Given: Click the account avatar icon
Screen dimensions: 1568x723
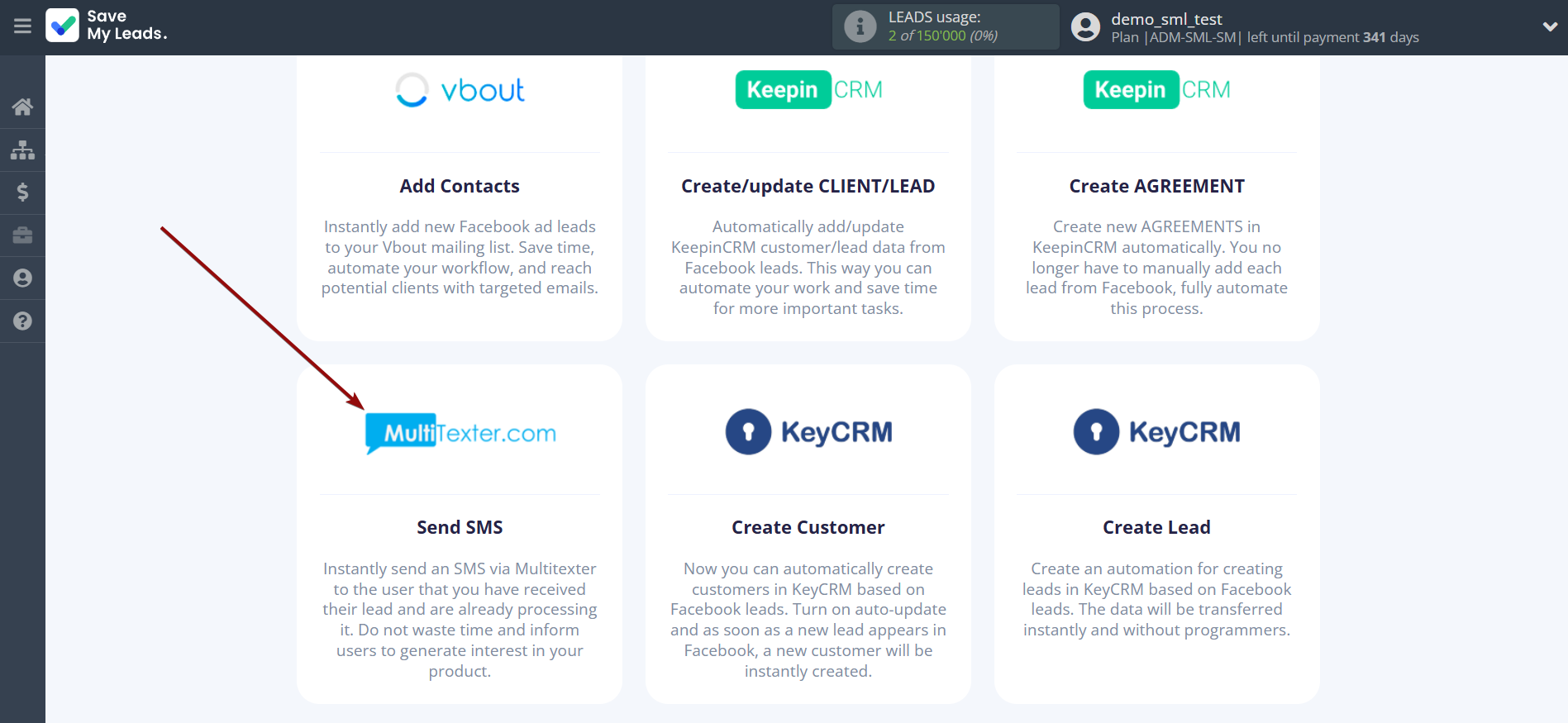Looking at the screenshot, I should (1085, 27).
